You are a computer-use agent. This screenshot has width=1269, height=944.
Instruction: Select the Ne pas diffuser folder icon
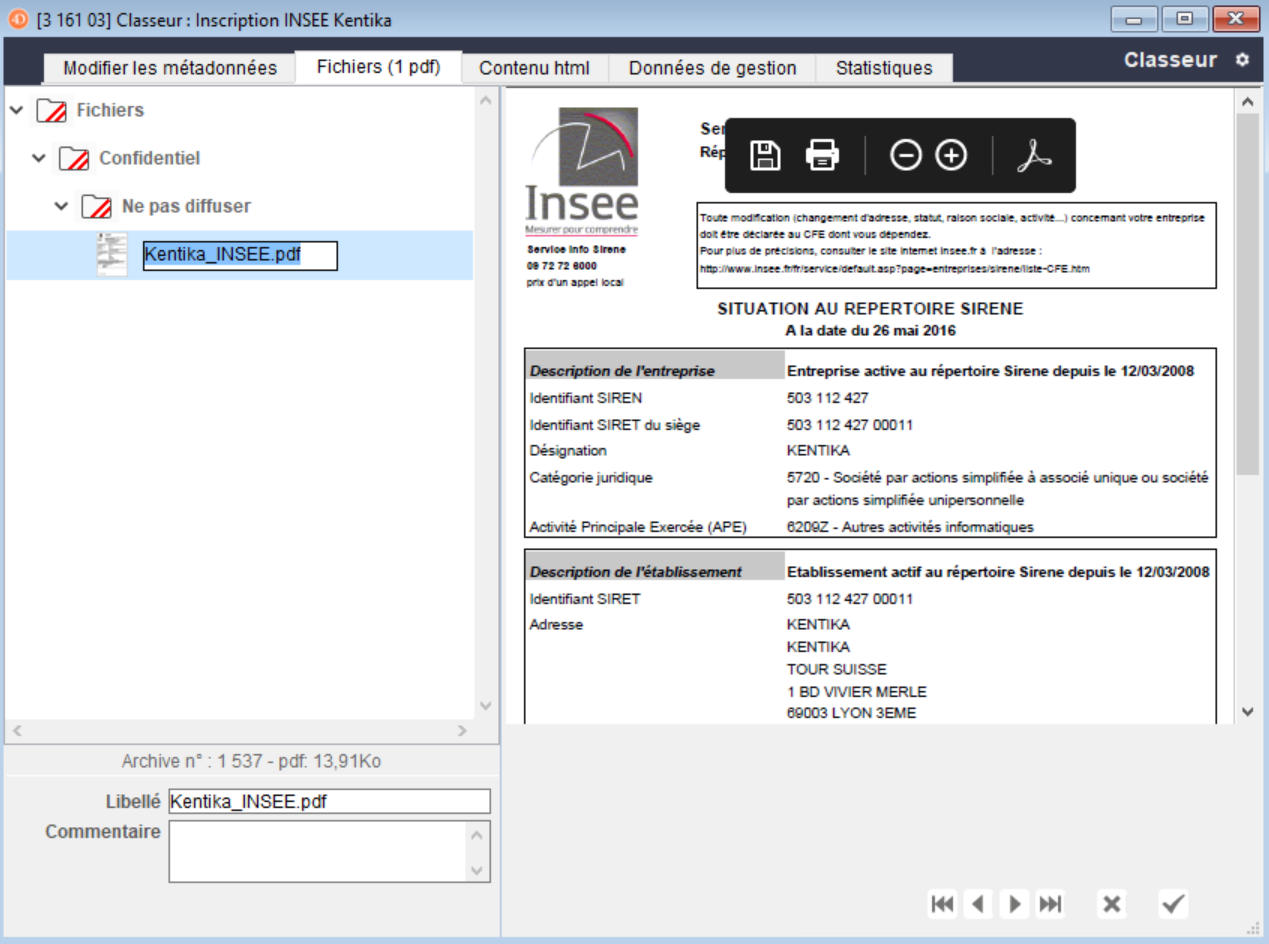click(x=97, y=207)
